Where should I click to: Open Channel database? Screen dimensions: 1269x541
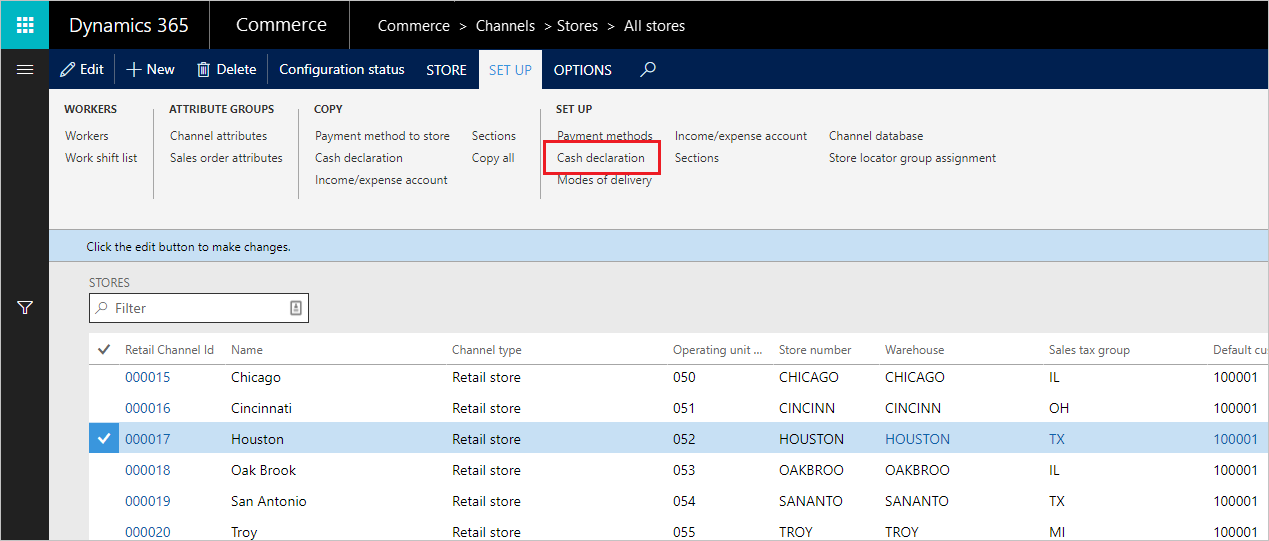876,136
